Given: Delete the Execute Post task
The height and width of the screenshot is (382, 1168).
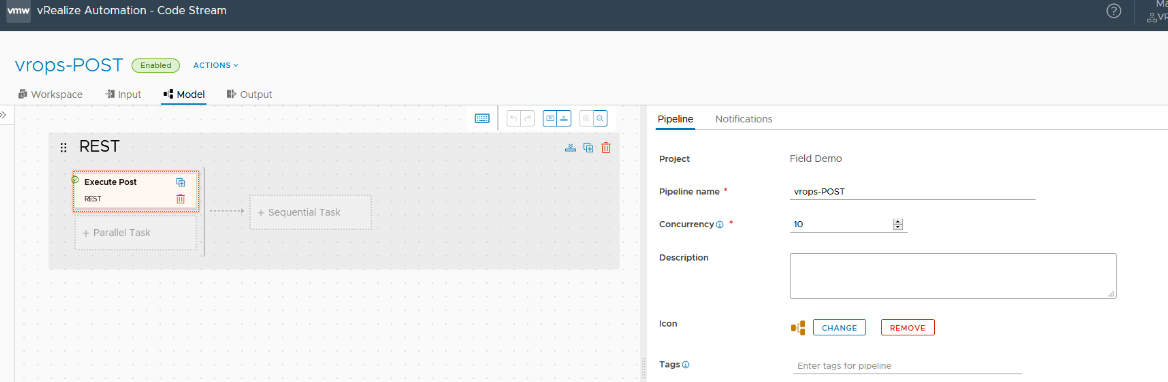Looking at the screenshot, I should pos(180,199).
